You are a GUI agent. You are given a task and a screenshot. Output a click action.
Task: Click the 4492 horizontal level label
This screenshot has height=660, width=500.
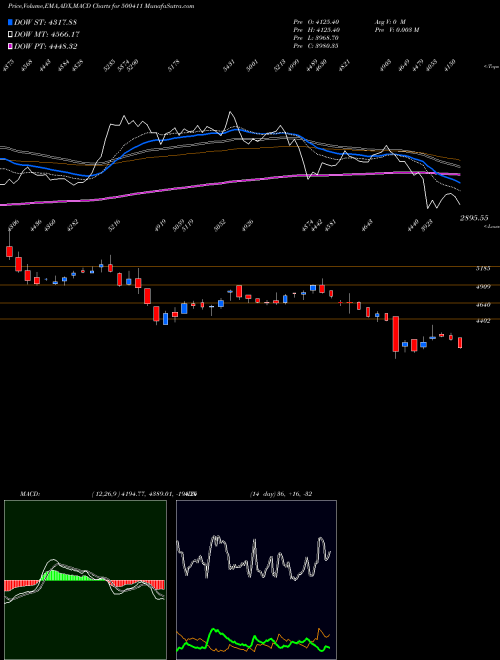483,321
